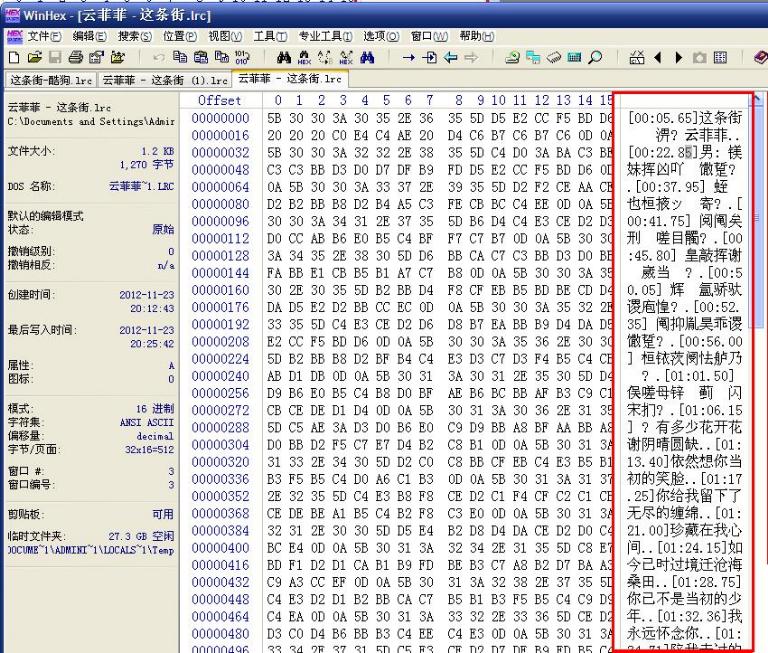This screenshot has width=768, height=653.
Task: Click the Open file folder icon
Action: click(35, 58)
